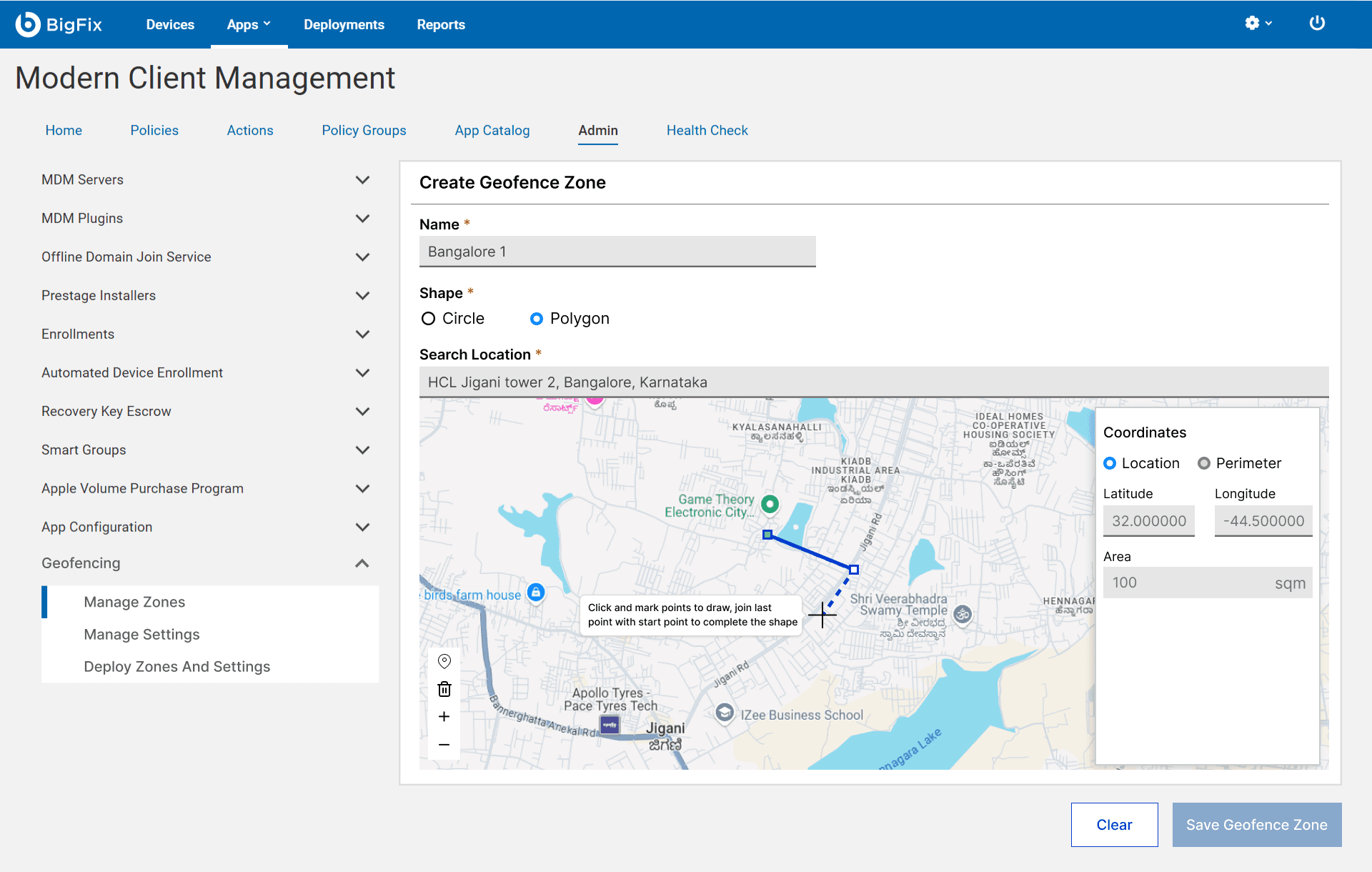Click the Latitude input field
The width and height of the screenshot is (1372, 872).
coord(1149,521)
